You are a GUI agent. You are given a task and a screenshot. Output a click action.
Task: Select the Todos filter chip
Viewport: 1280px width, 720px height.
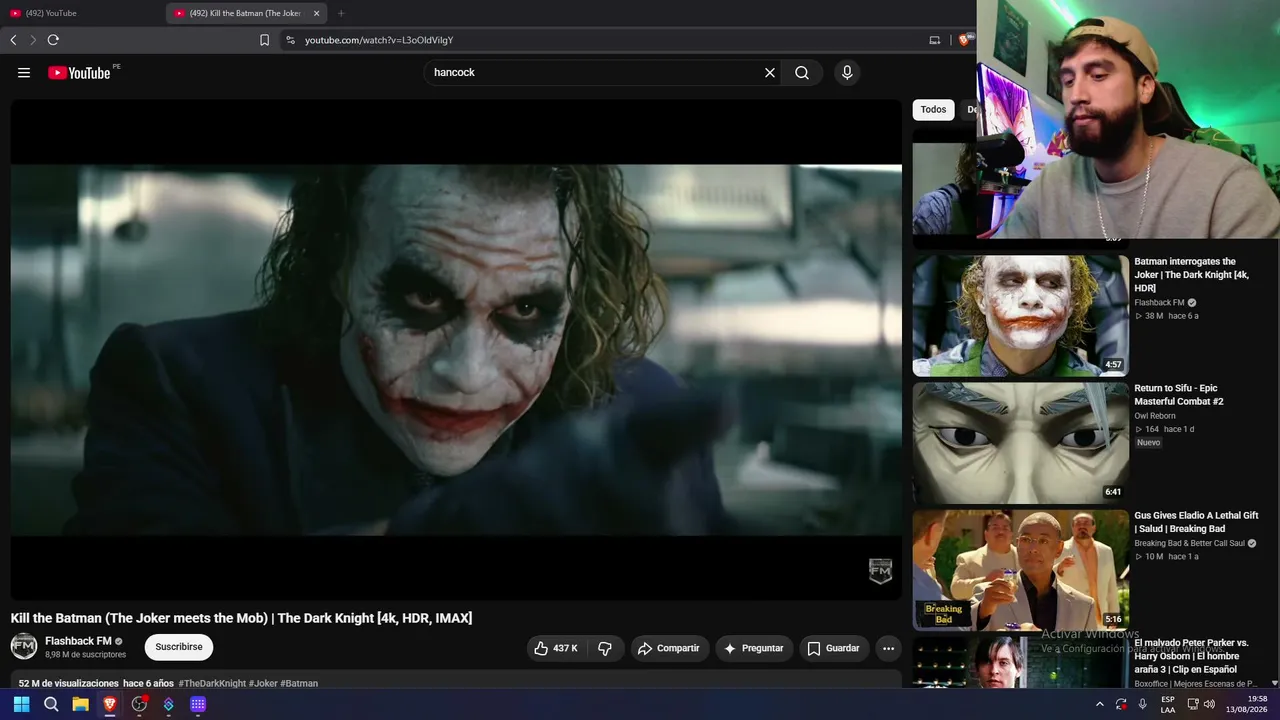[933, 110]
